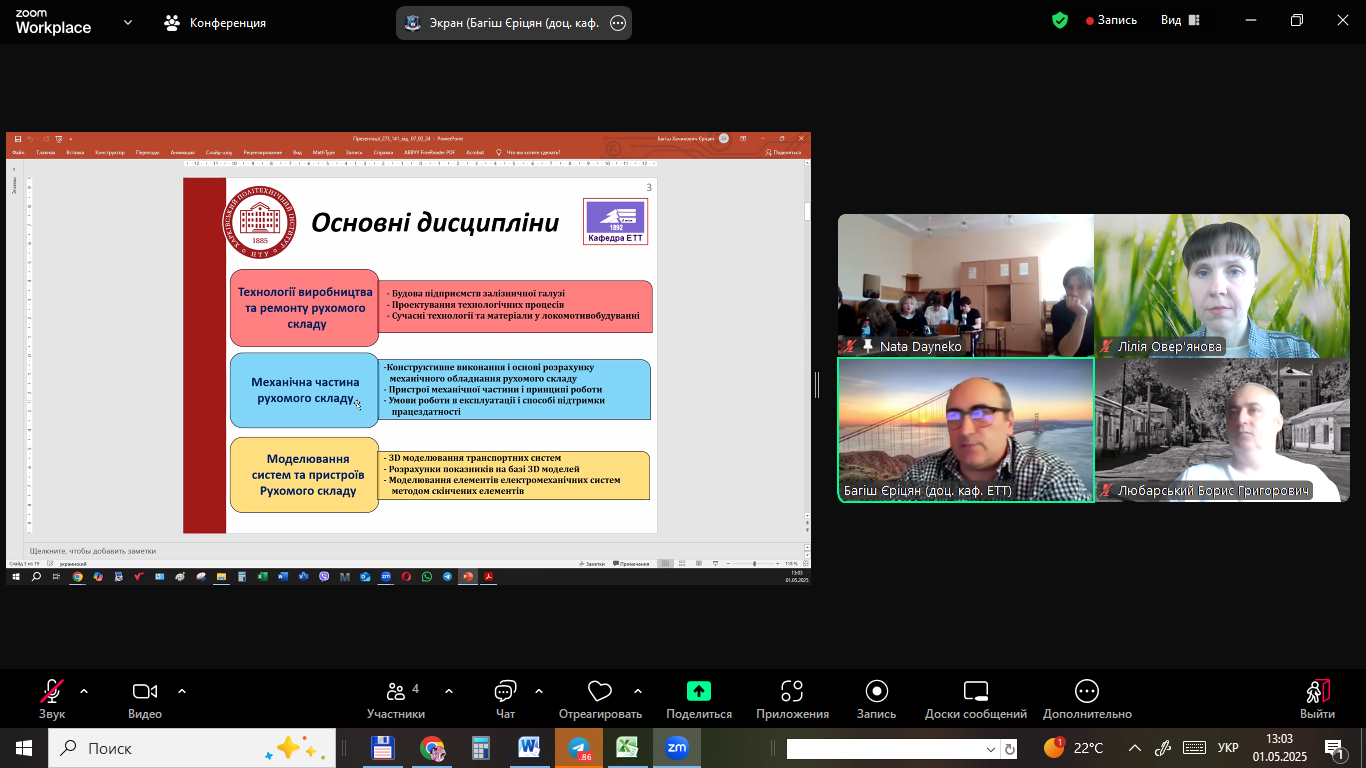This screenshot has height=768, width=1366.
Task: Switch to the Конференция tab
Action: [x=215, y=22]
